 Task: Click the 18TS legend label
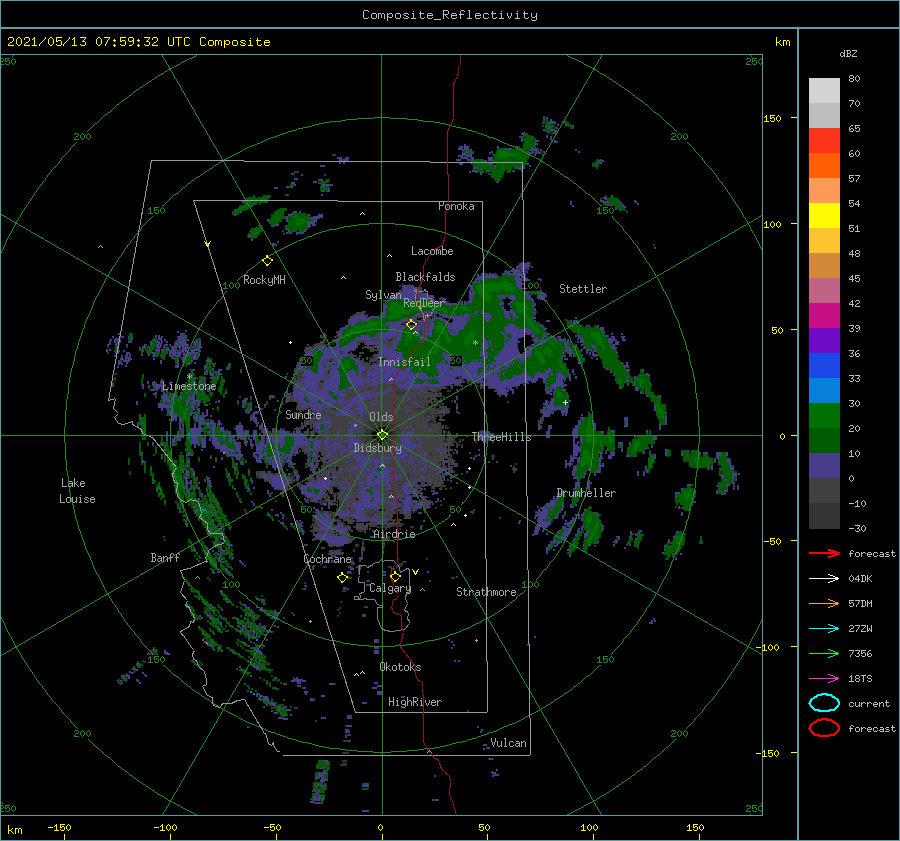860,679
